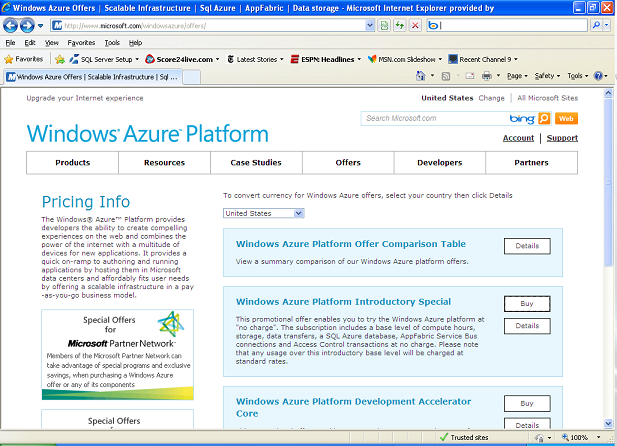The height and width of the screenshot is (446, 617).
Task: Open the Score24live.com favorites feed
Action: pos(182,59)
